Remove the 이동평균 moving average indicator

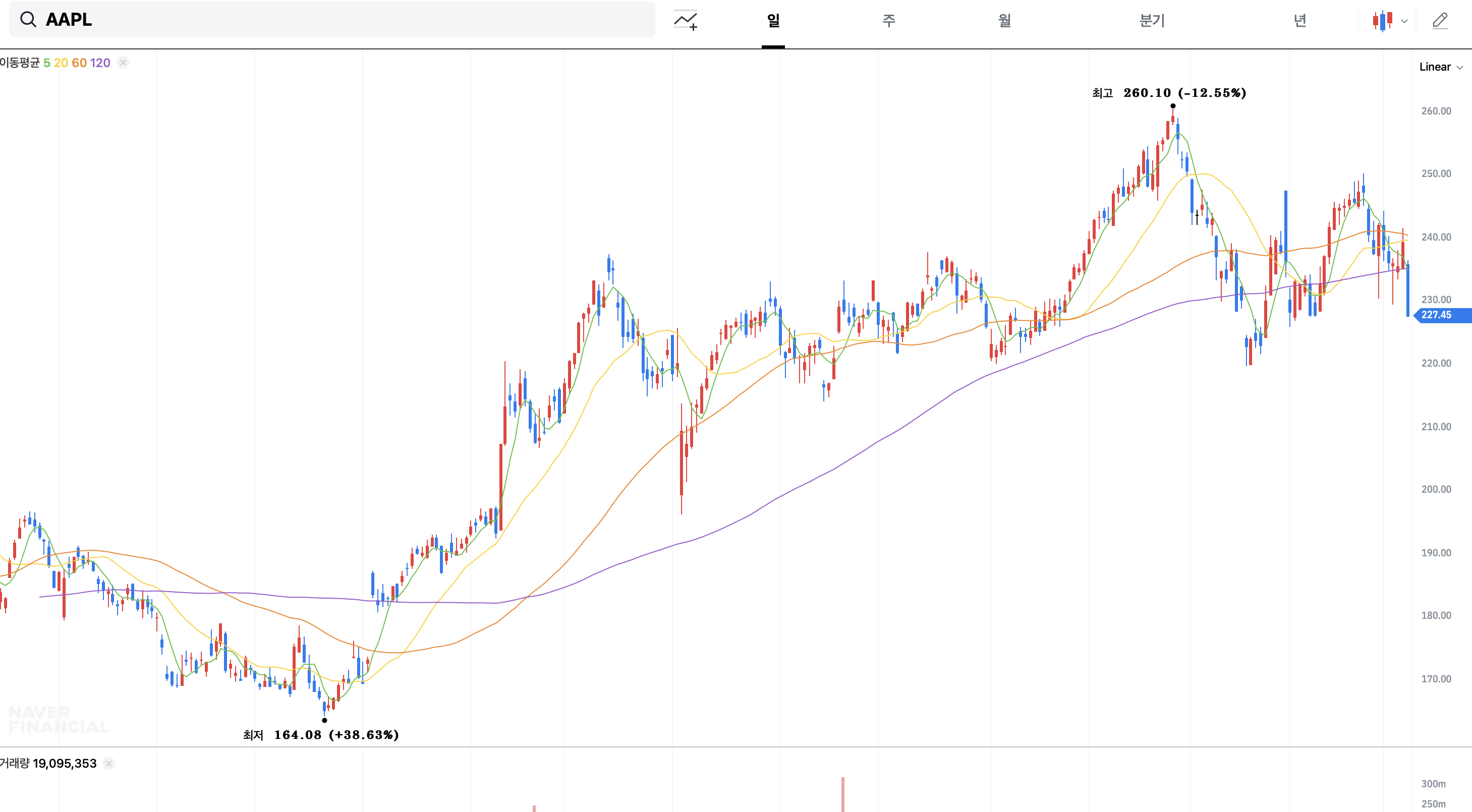(123, 63)
